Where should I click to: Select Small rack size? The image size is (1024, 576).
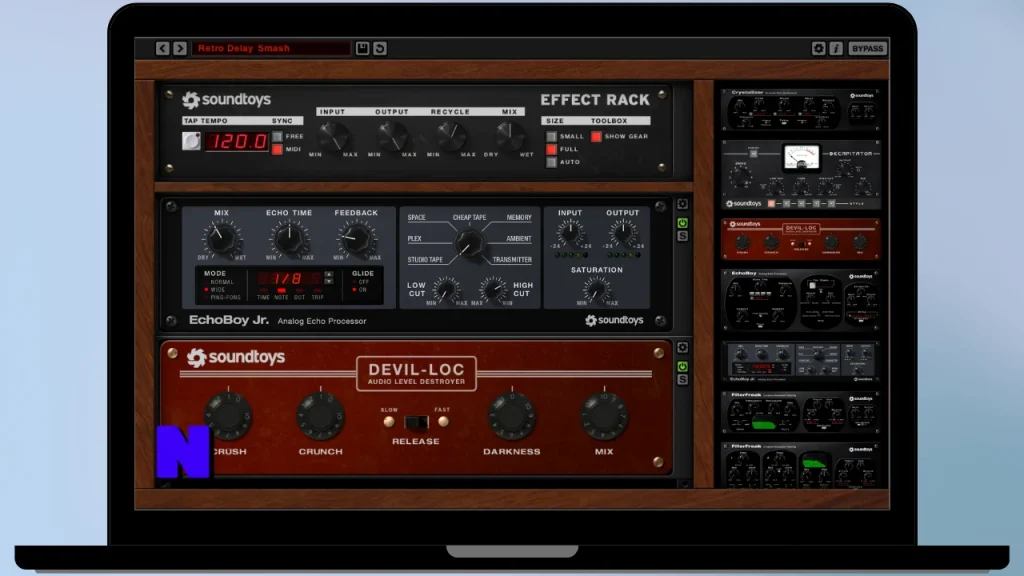coord(552,136)
